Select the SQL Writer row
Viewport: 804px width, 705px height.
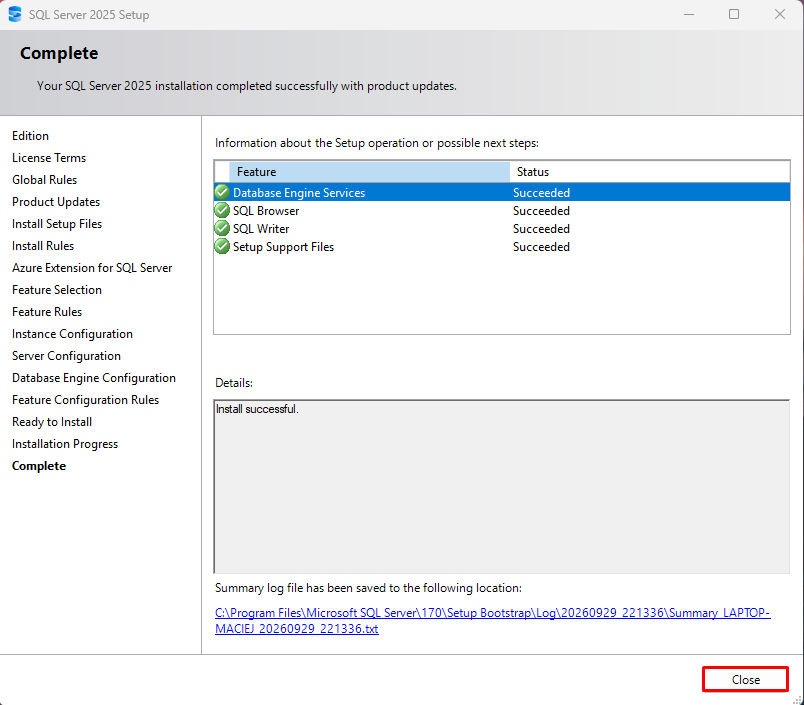click(502, 229)
